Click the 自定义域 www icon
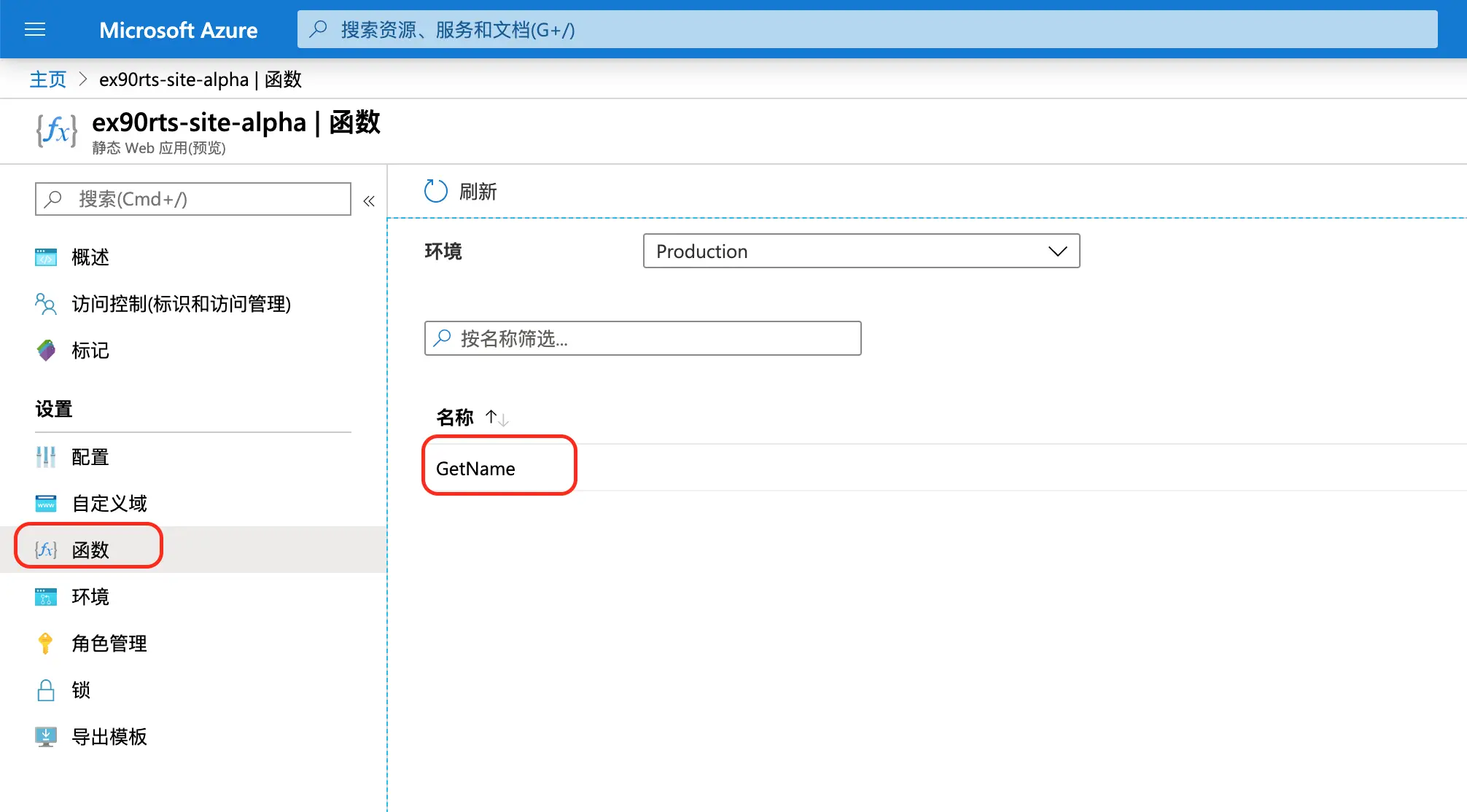This screenshot has height=812, width=1467. 46,504
